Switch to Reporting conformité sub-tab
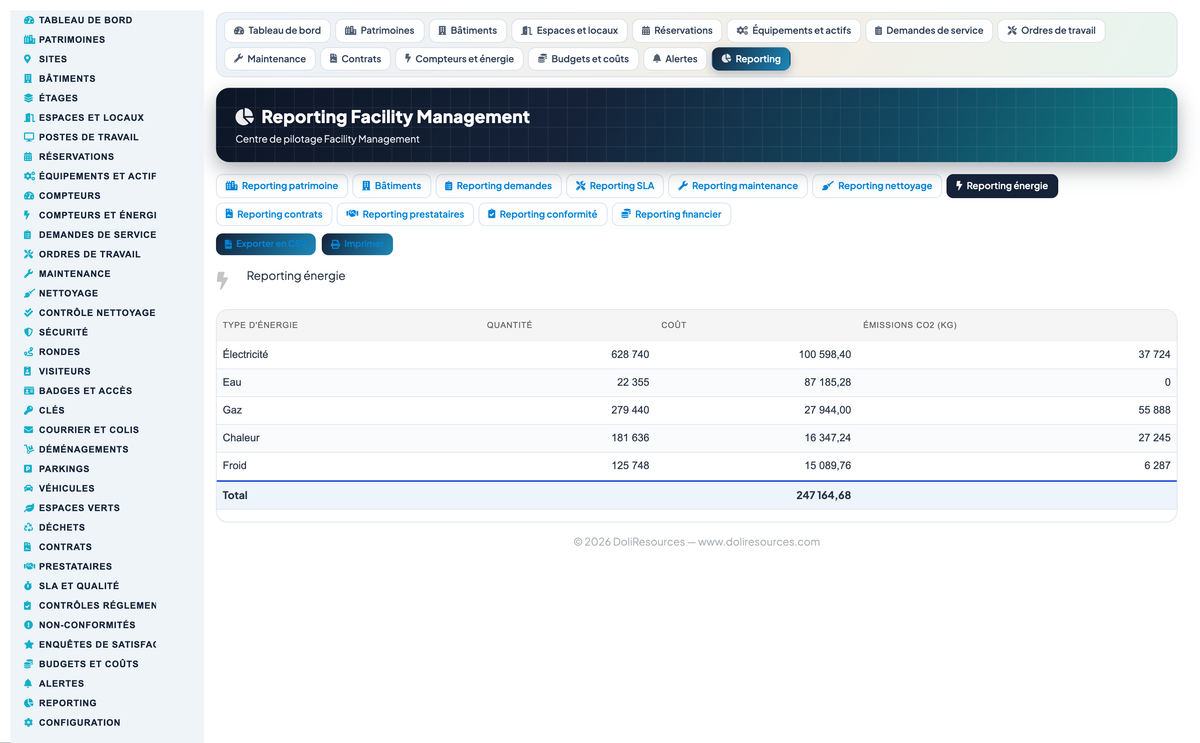Screen dimensions: 1200x743 coord(543,214)
